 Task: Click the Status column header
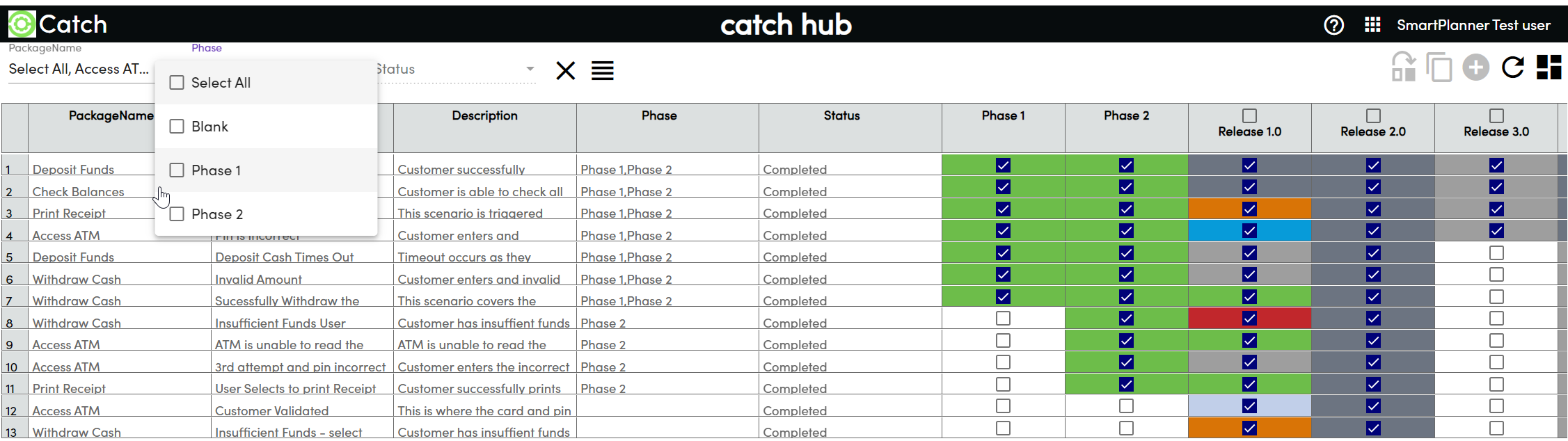[841, 115]
